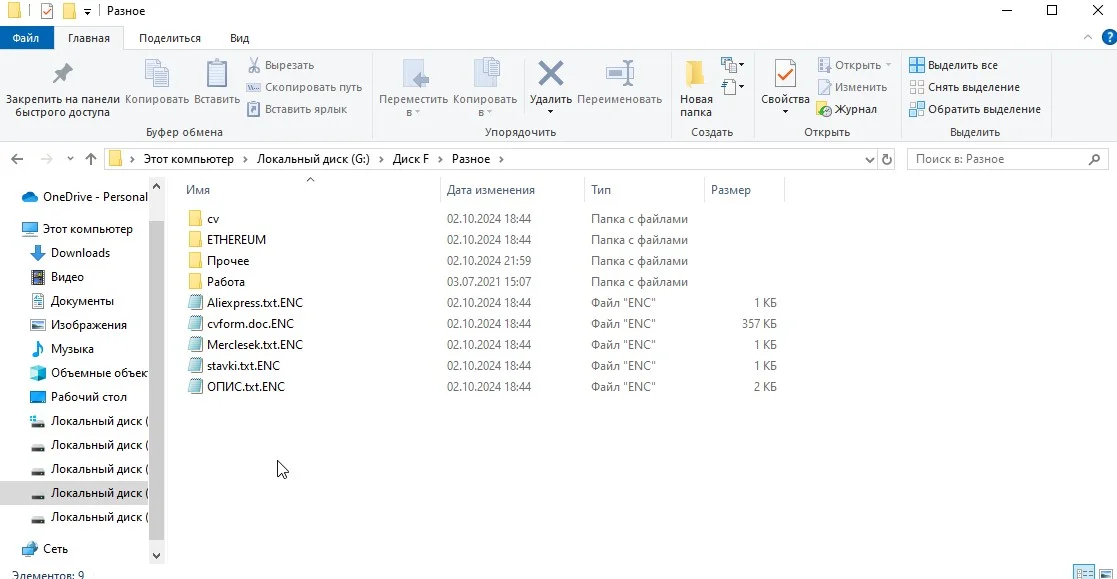Sort files by the Size column header
Viewport: 1117px width, 579px height.
pos(731,190)
